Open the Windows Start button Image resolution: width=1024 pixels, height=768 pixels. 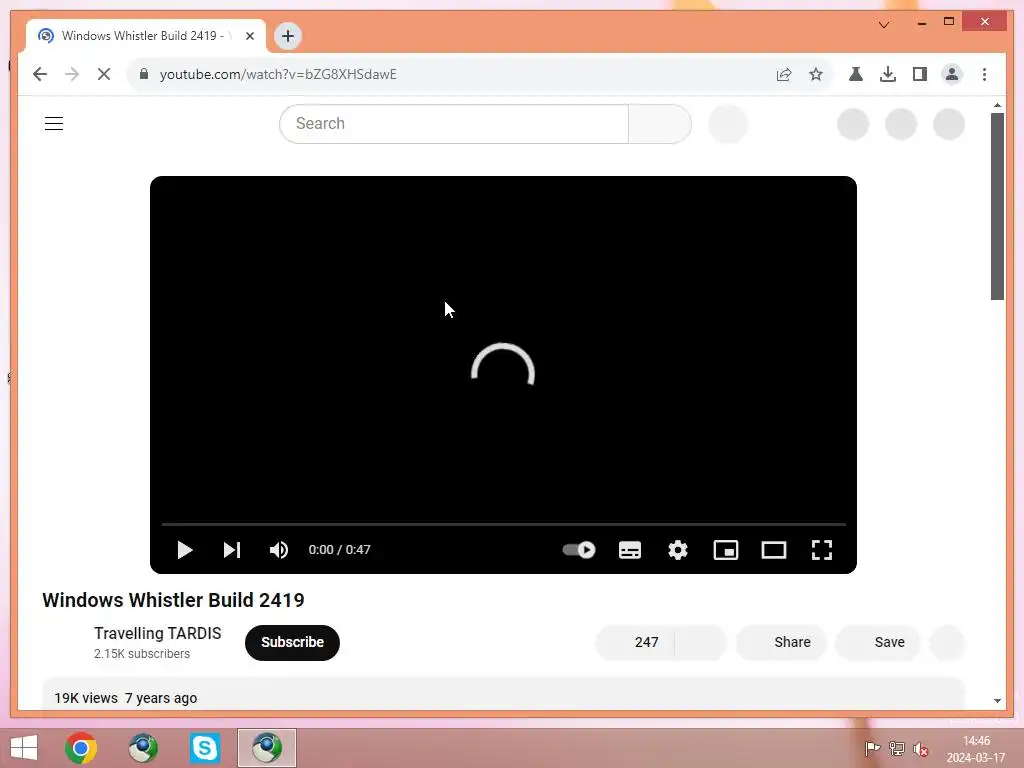click(x=24, y=748)
